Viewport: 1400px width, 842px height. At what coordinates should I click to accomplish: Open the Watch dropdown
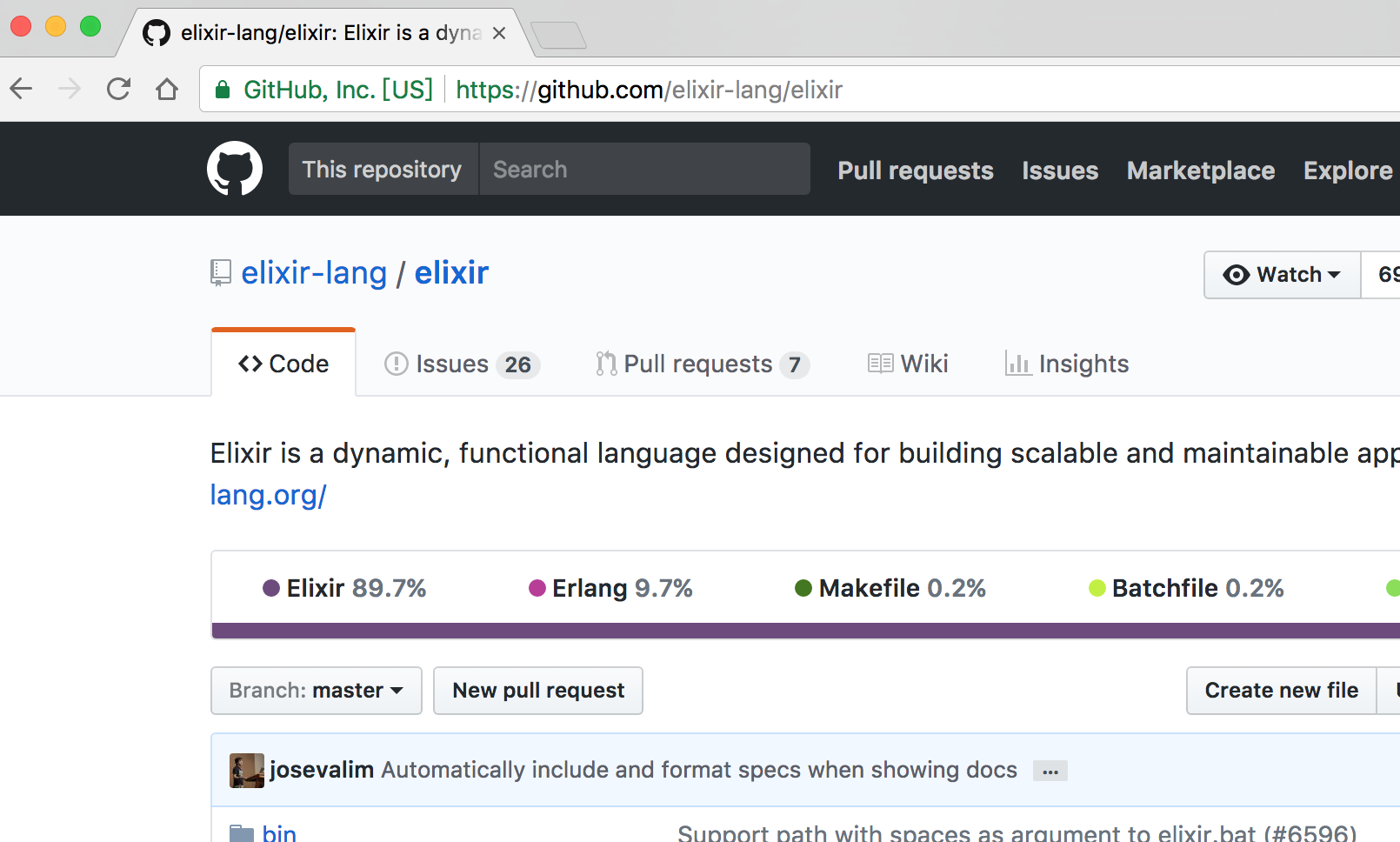[1281, 274]
